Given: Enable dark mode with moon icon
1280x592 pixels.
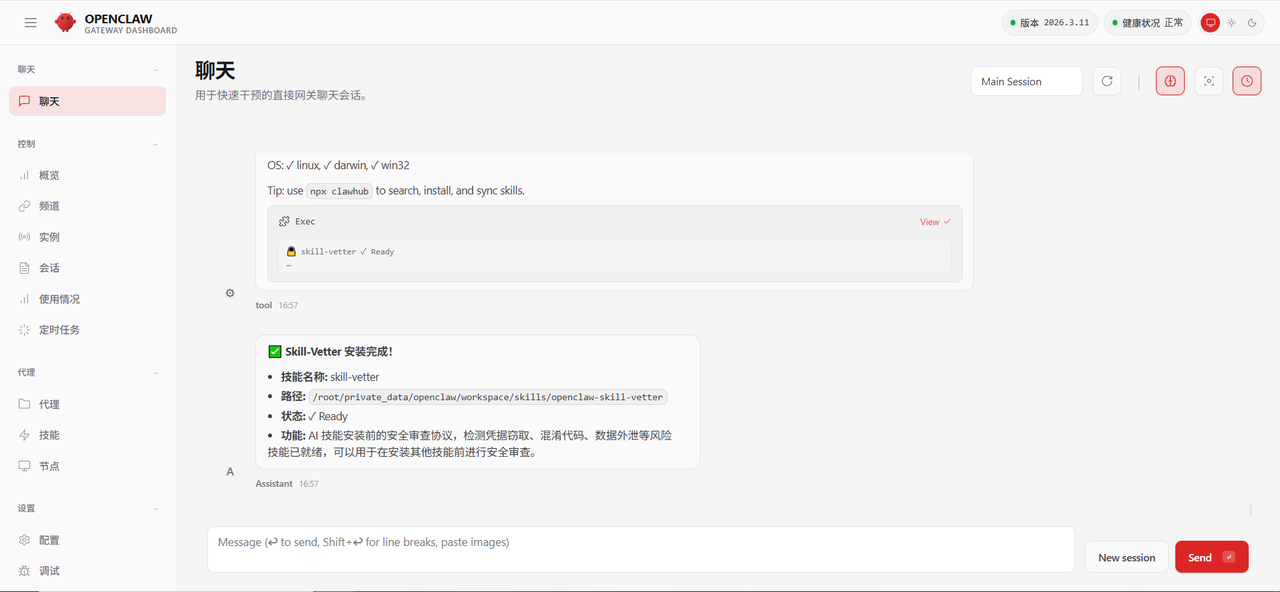Looking at the screenshot, I should coord(1252,22).
